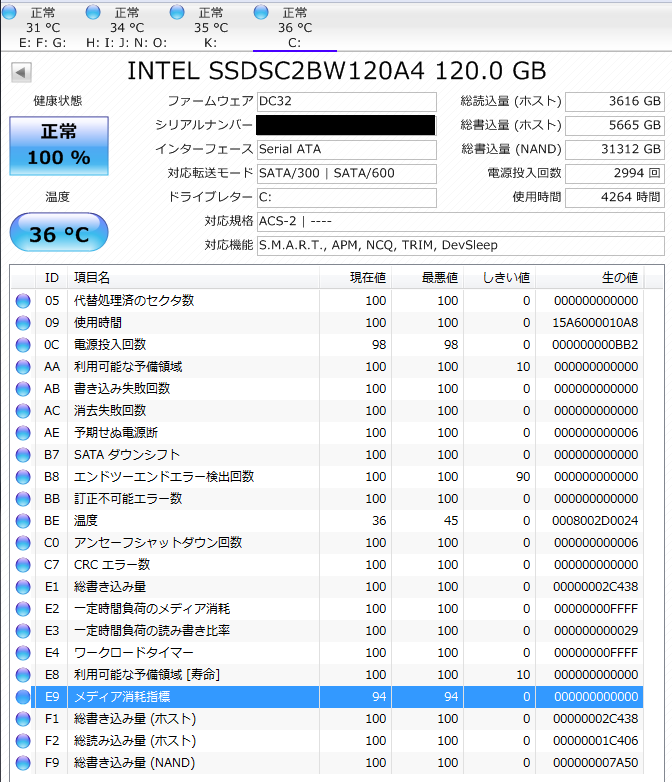Image resolution: width=672 pixels, height=782 pixels.
Task: Click status orb for ID 05 row
Action: [x=23, y=301]
